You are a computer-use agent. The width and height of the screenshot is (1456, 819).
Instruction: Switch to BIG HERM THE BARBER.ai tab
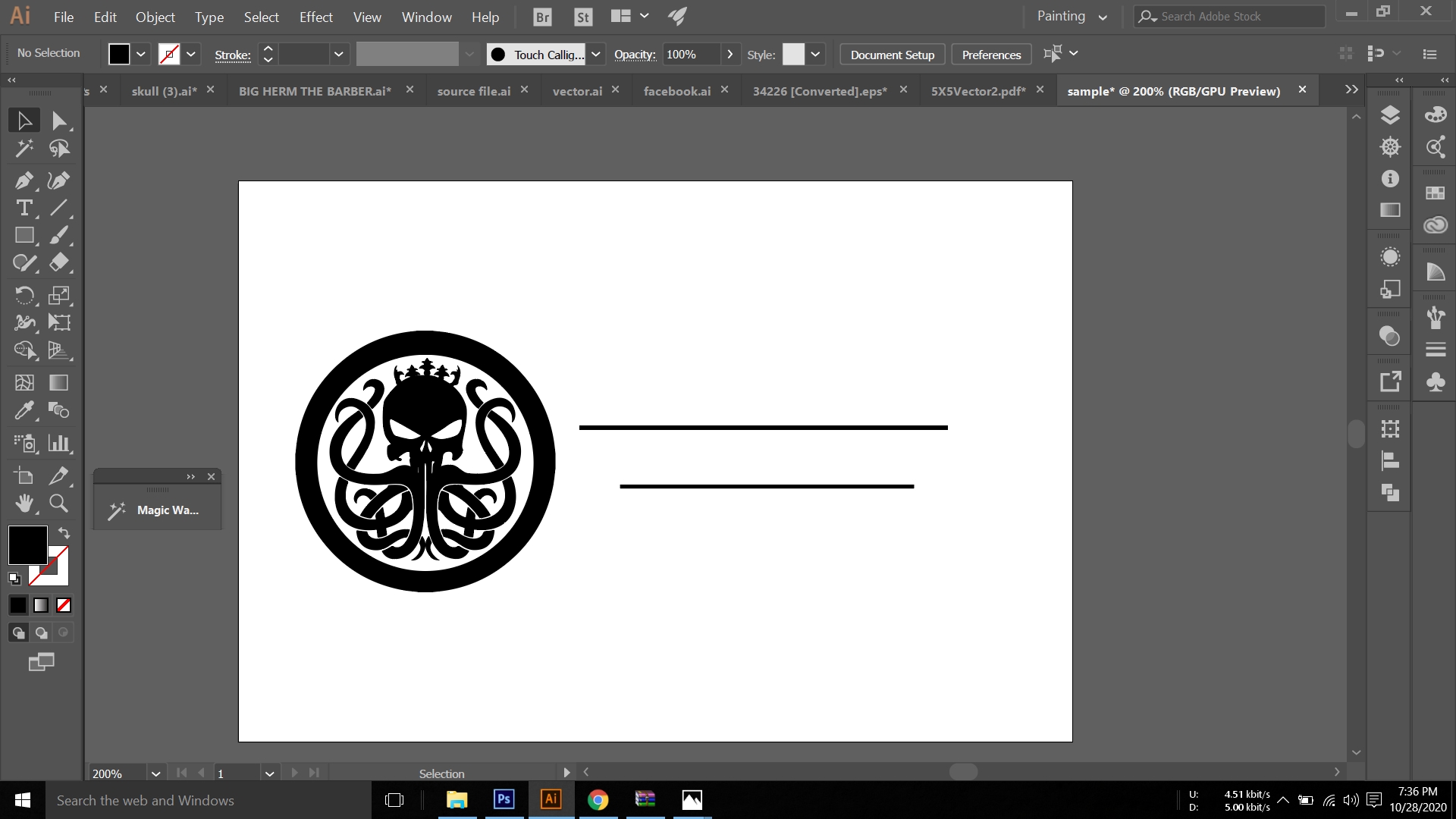click(315, 91)
